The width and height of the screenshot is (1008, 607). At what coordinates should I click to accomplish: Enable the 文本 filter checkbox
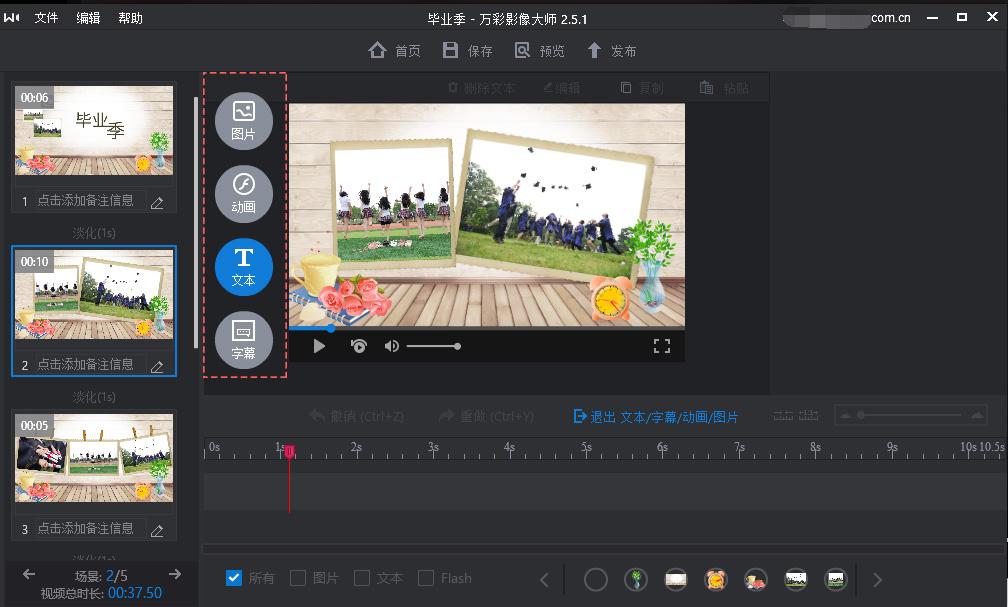(x=361, y=578)
